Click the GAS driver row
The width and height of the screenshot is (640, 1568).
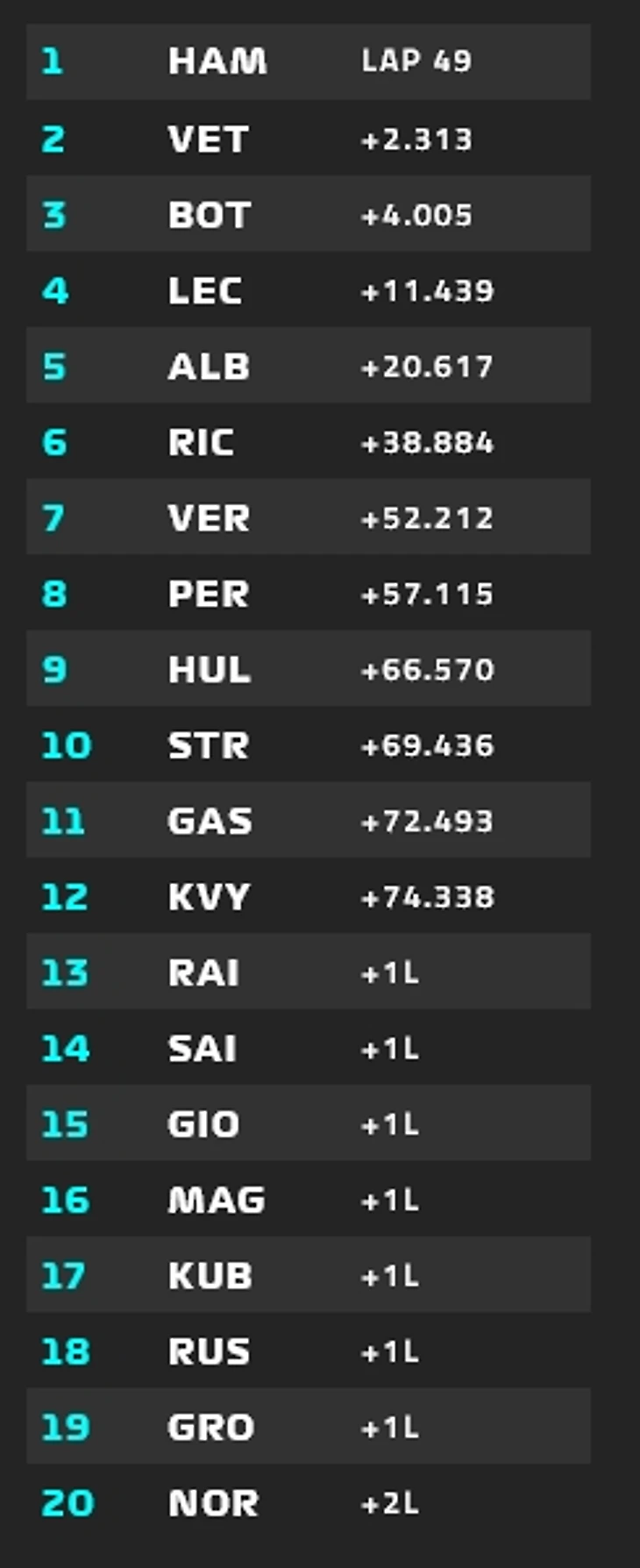pyautogui.click(x=309, y=821)
